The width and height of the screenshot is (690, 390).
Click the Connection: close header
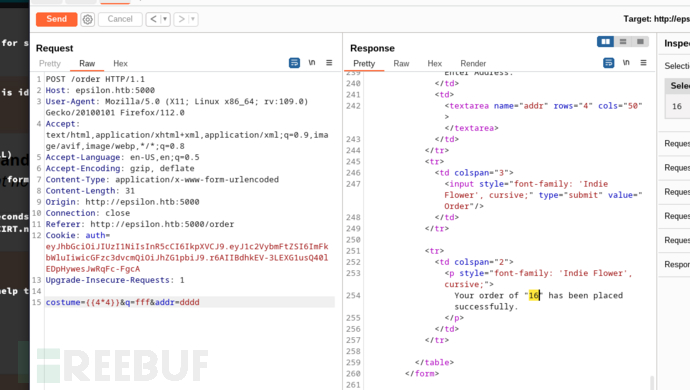[88, 213]
